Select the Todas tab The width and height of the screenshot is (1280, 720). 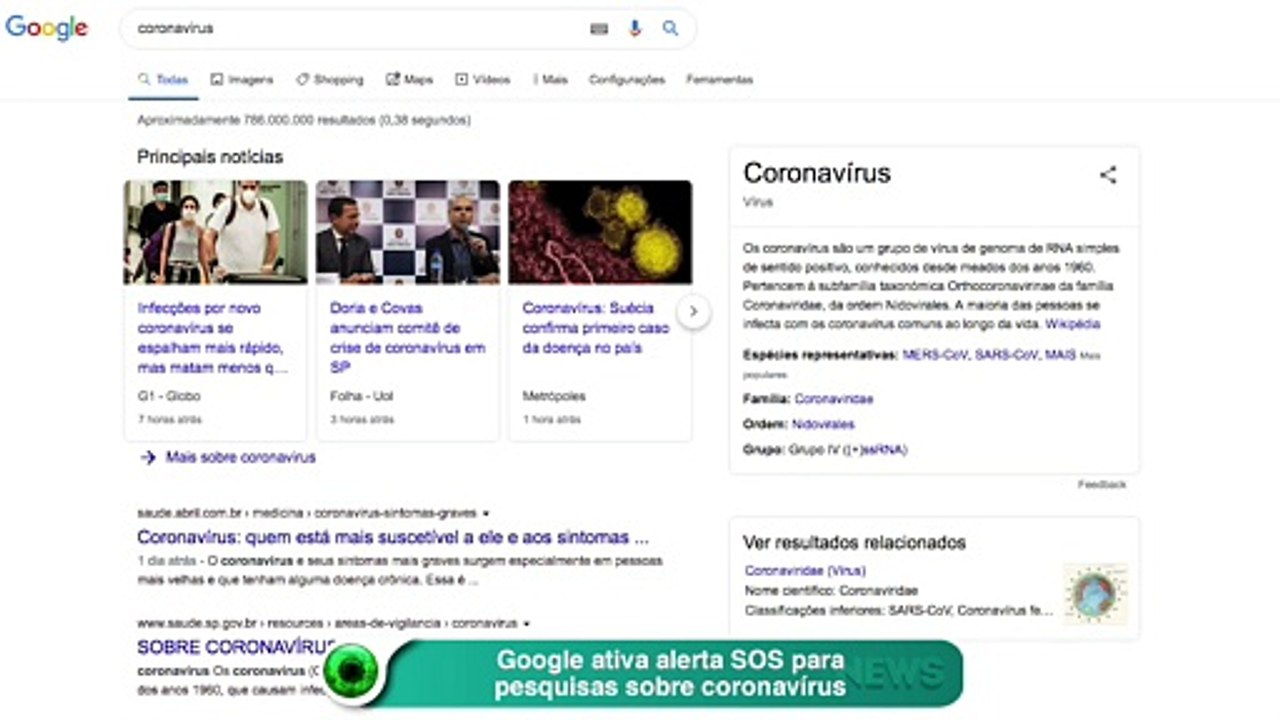(163, 80)
